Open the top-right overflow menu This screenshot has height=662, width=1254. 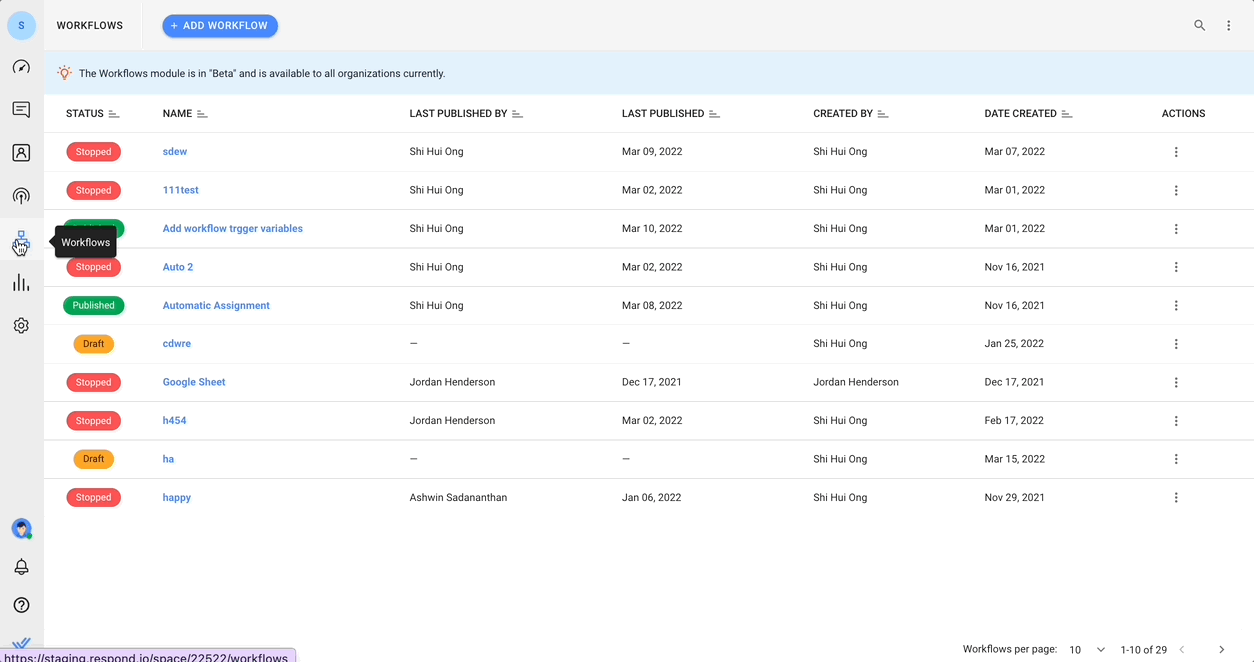coord(1228,25)
